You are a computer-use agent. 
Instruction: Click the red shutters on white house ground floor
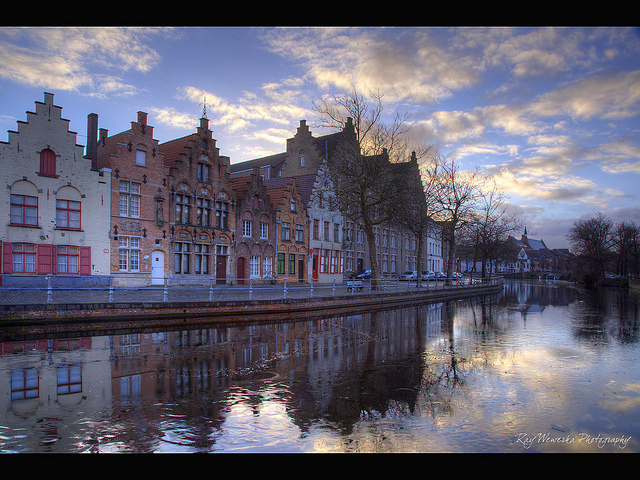point(45,259)
